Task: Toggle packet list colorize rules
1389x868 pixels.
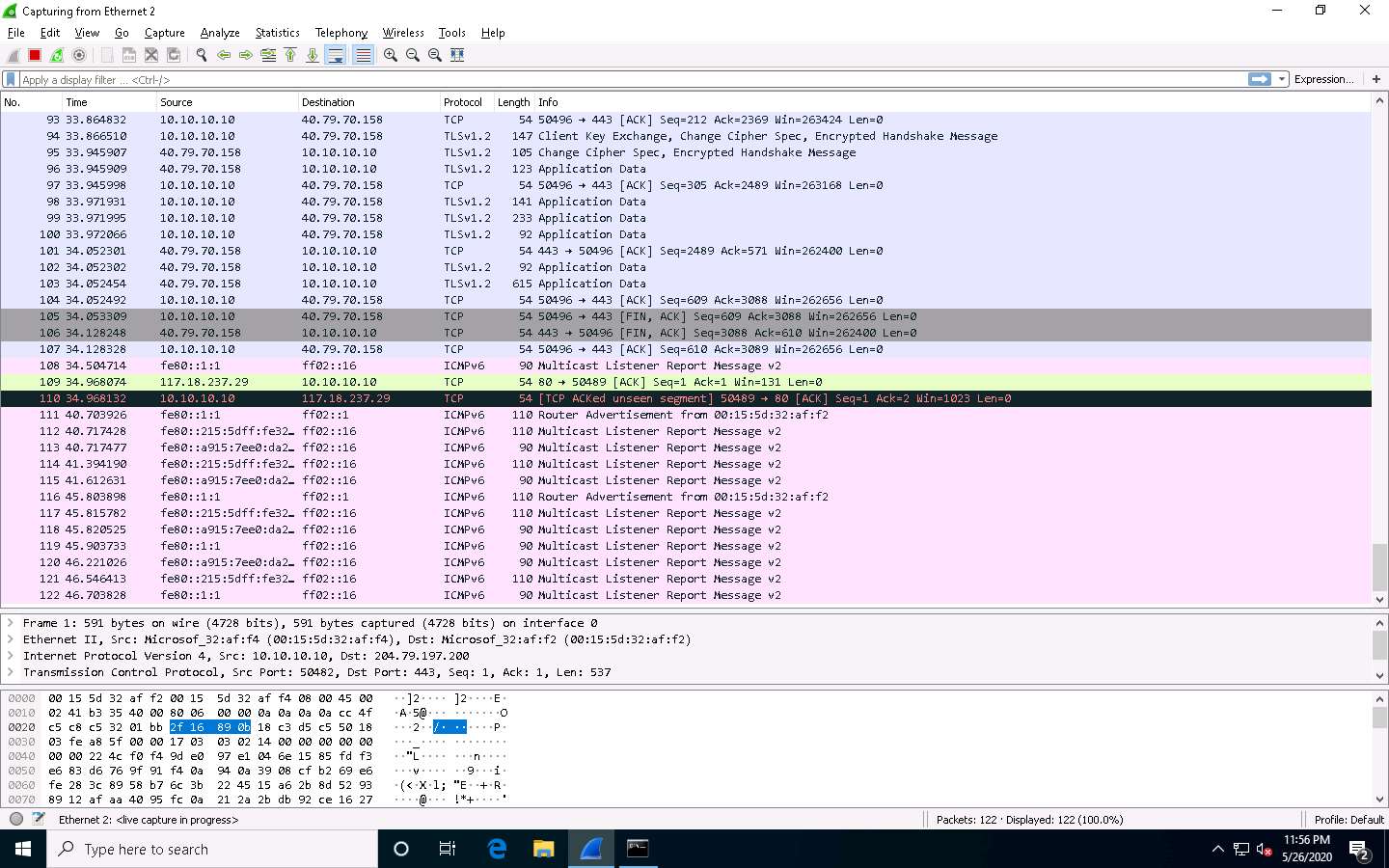Action: [363, 56]
